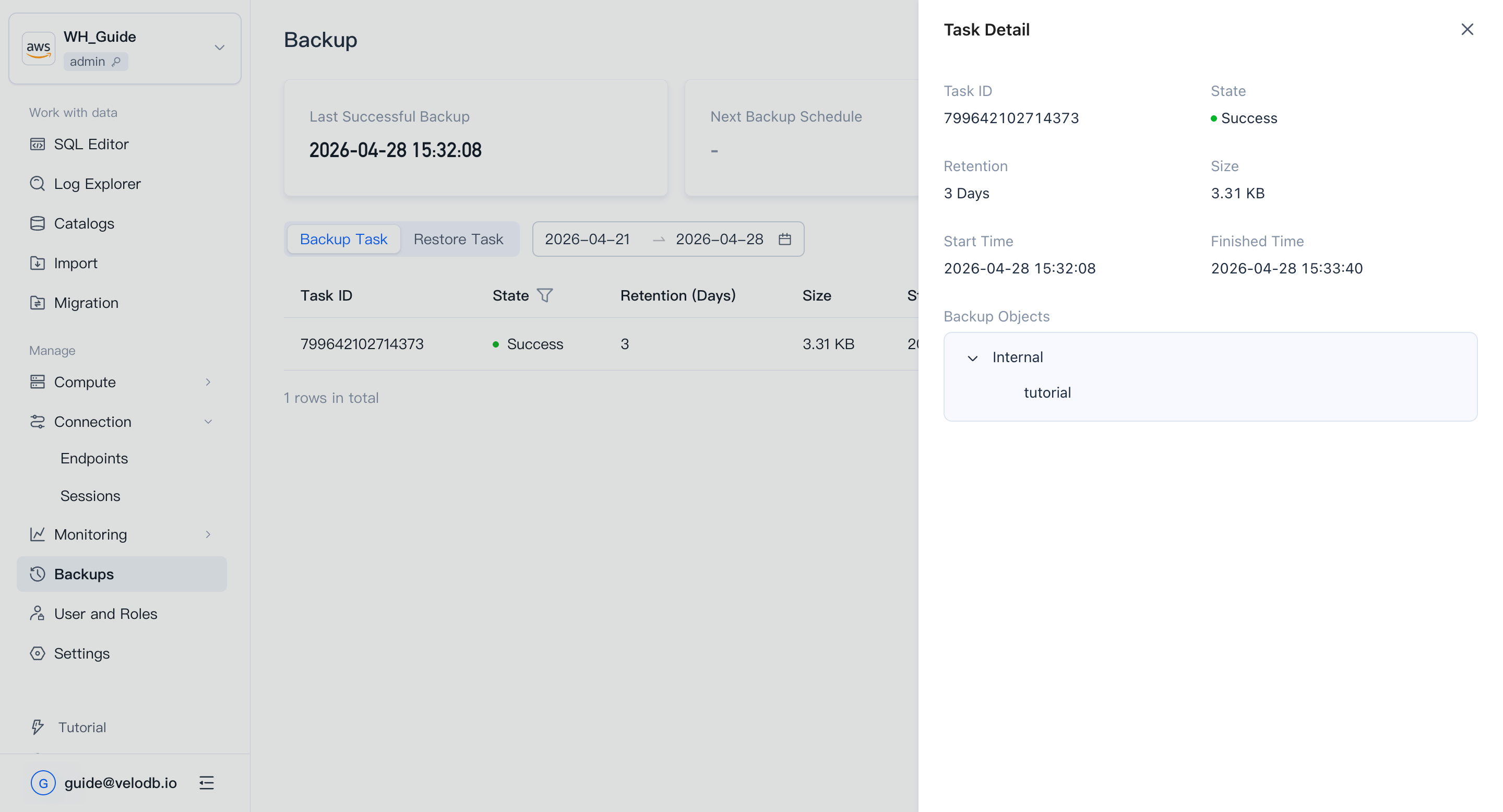The height and width of the screenshot is (812, 1503).
Task: Open Log Explorer via its magnifier icon
Action: (x=38, y=184)
